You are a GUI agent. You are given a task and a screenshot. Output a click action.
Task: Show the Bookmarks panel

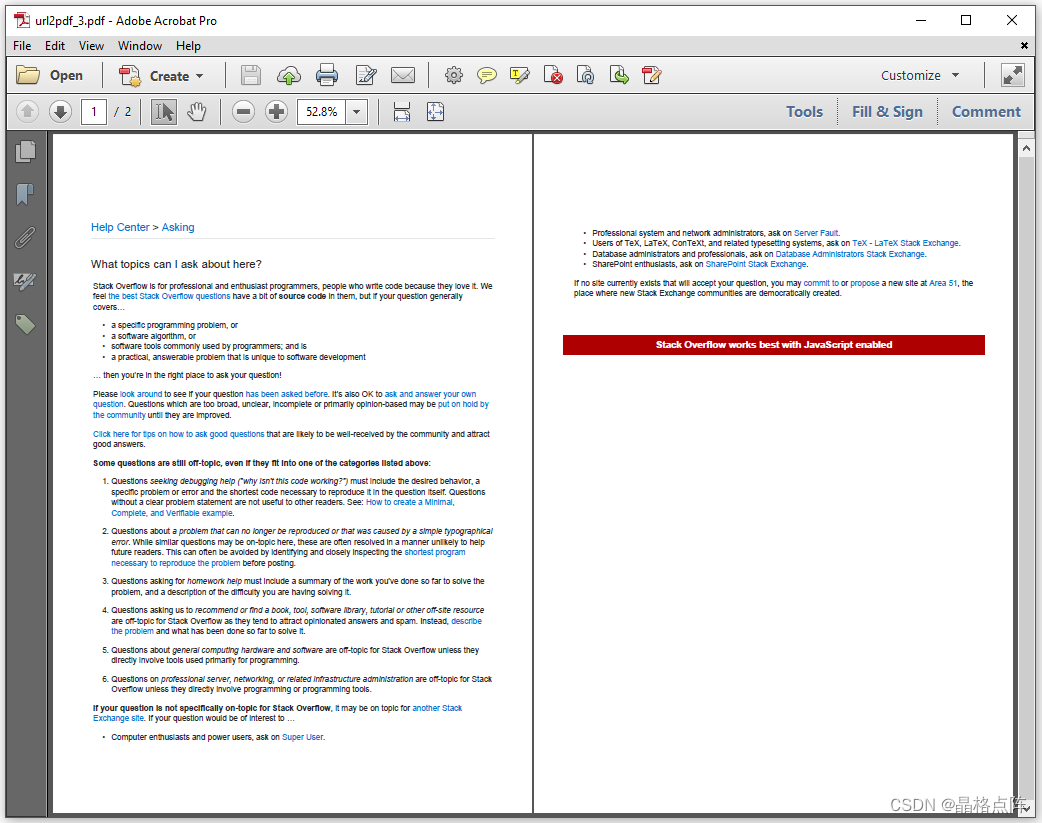click(x=25, y=195)
